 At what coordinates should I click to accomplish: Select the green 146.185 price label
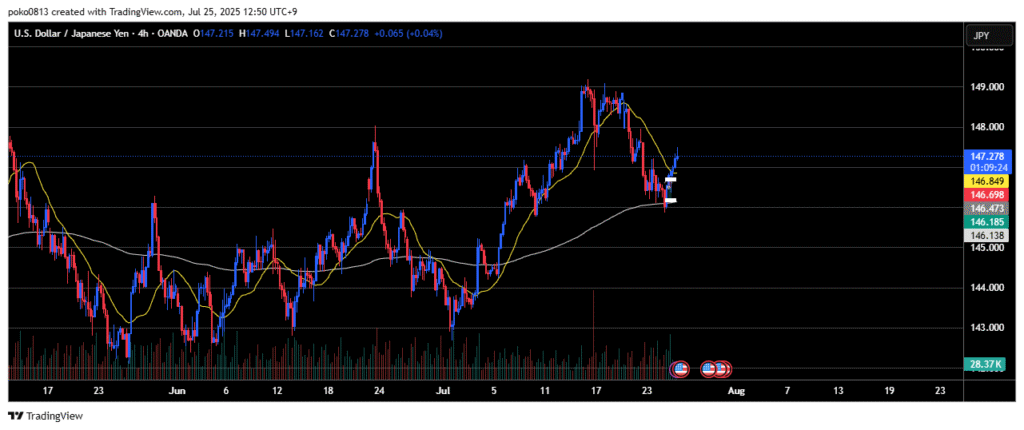click(987, 221)
